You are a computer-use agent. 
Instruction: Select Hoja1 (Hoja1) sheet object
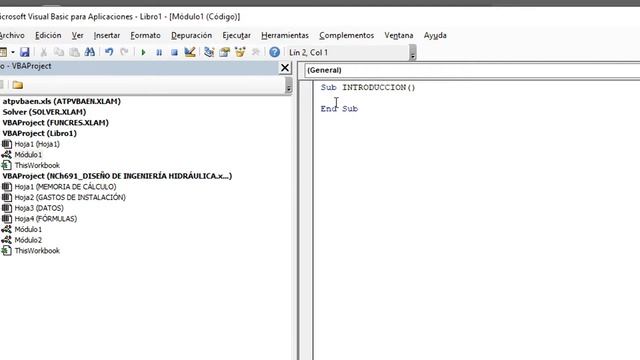(37, 144)
